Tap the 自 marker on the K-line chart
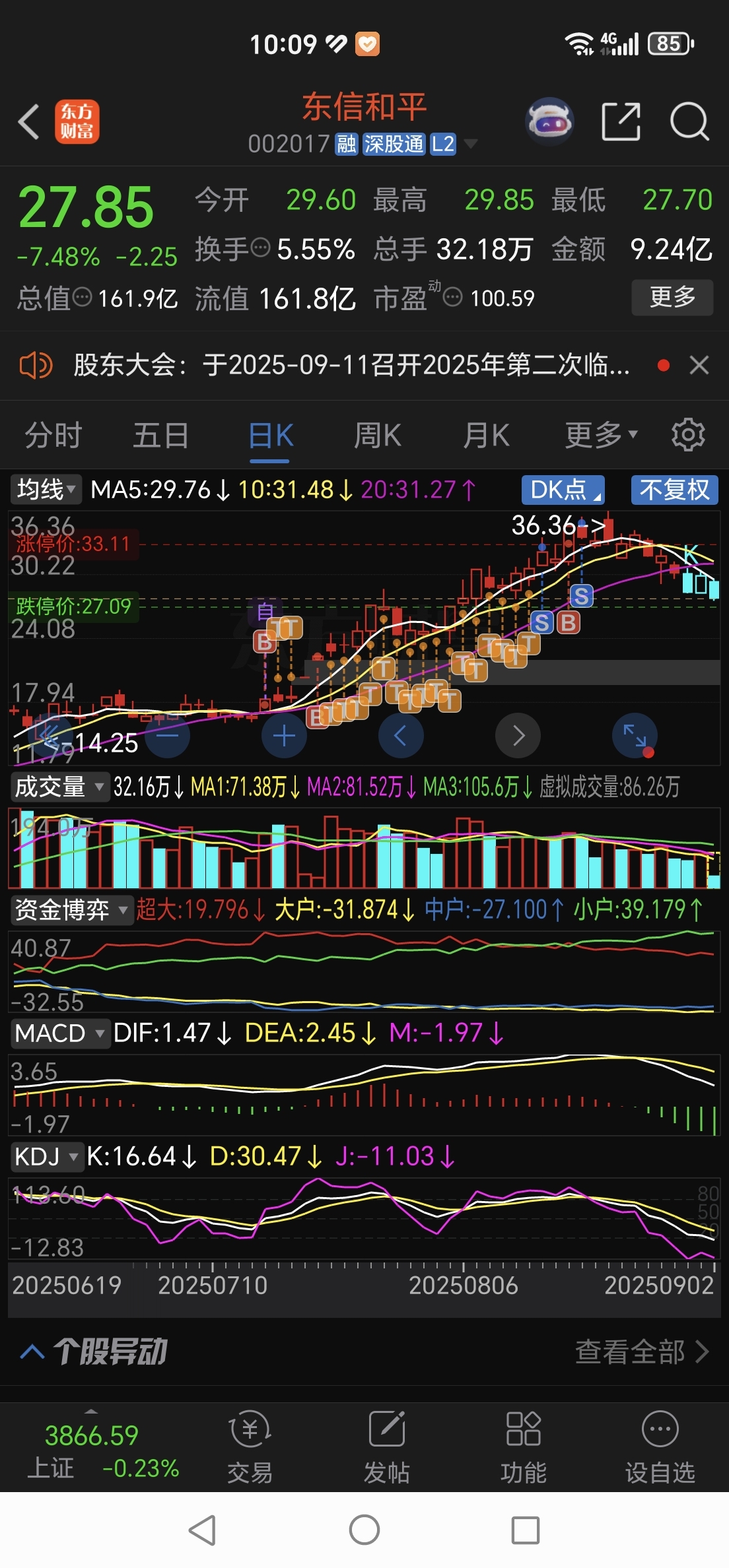Image resolution: width=729 pixels, height=1568 pixels. 265,611
